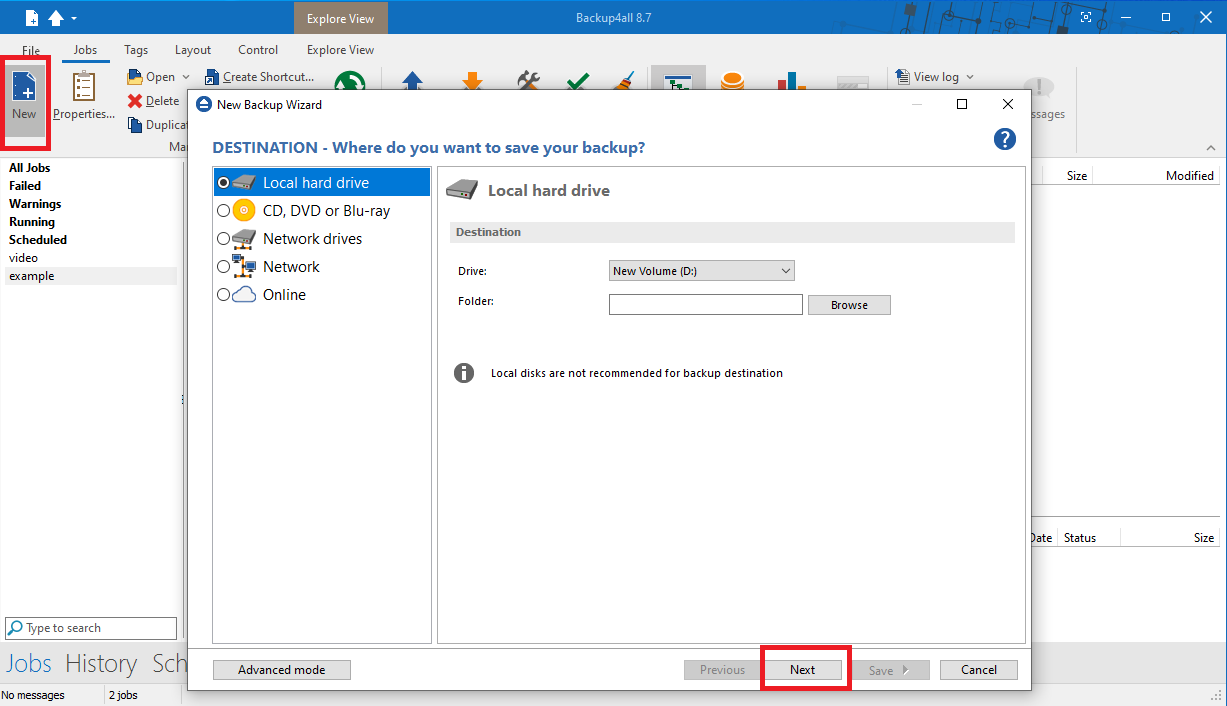Open the quick access toolbar customize arrow
Viewport: 1227px width, 706px height.
74,19
